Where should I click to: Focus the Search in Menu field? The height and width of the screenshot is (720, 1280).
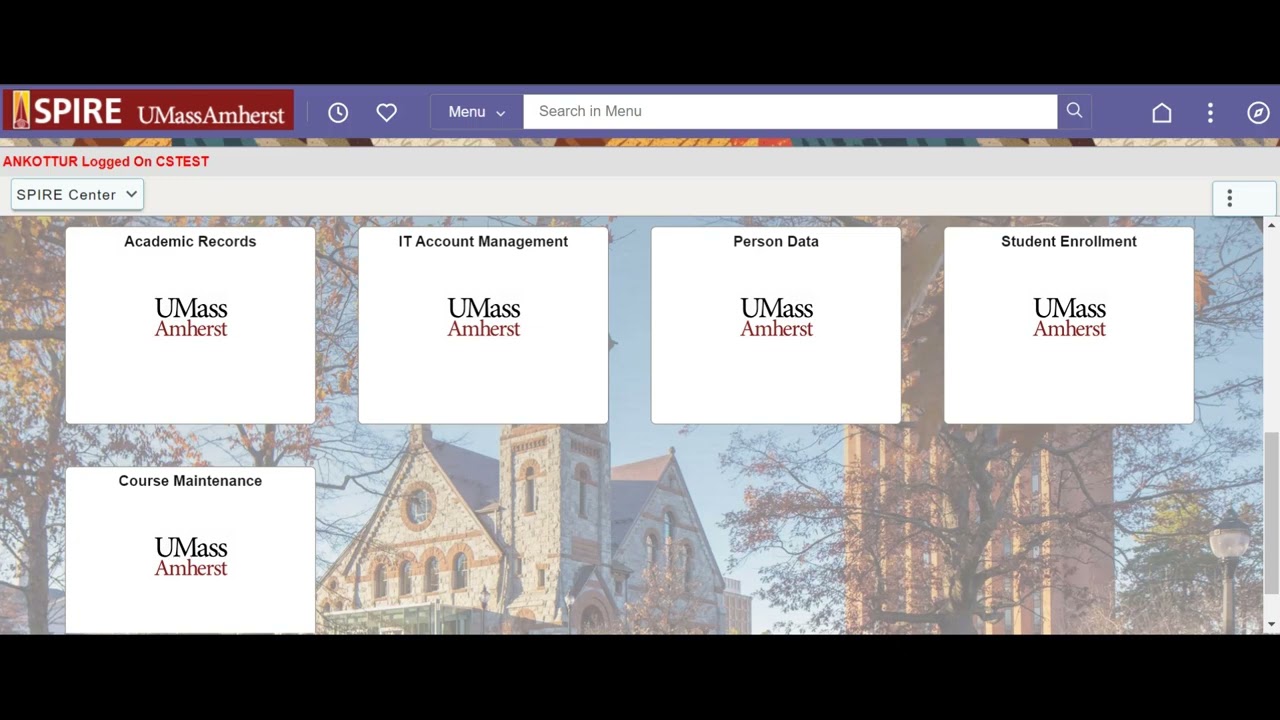coord(790,111)
